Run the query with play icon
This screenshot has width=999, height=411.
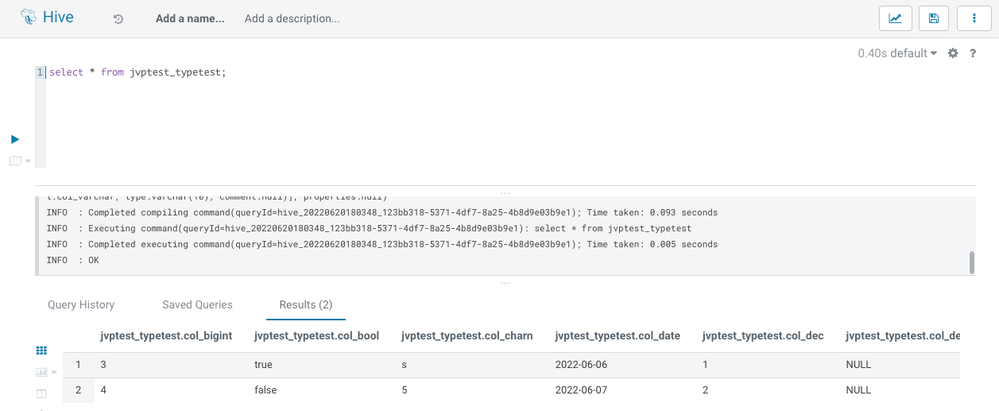pyautogui.click(x=15, y=140)
